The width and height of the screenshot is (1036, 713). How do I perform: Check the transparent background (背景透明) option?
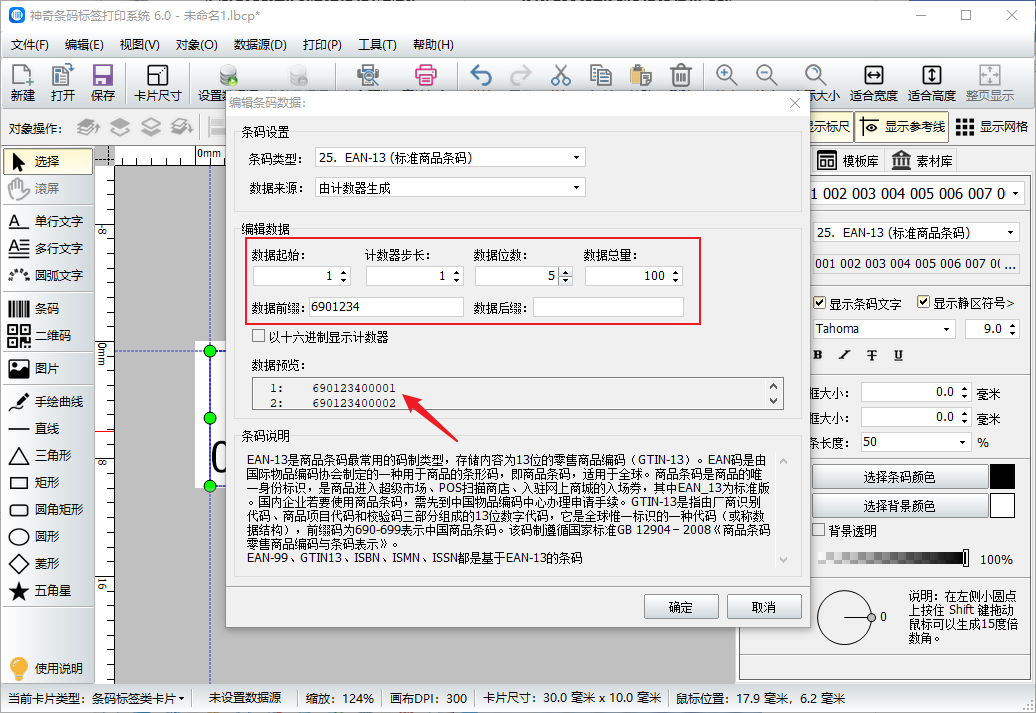819,531
